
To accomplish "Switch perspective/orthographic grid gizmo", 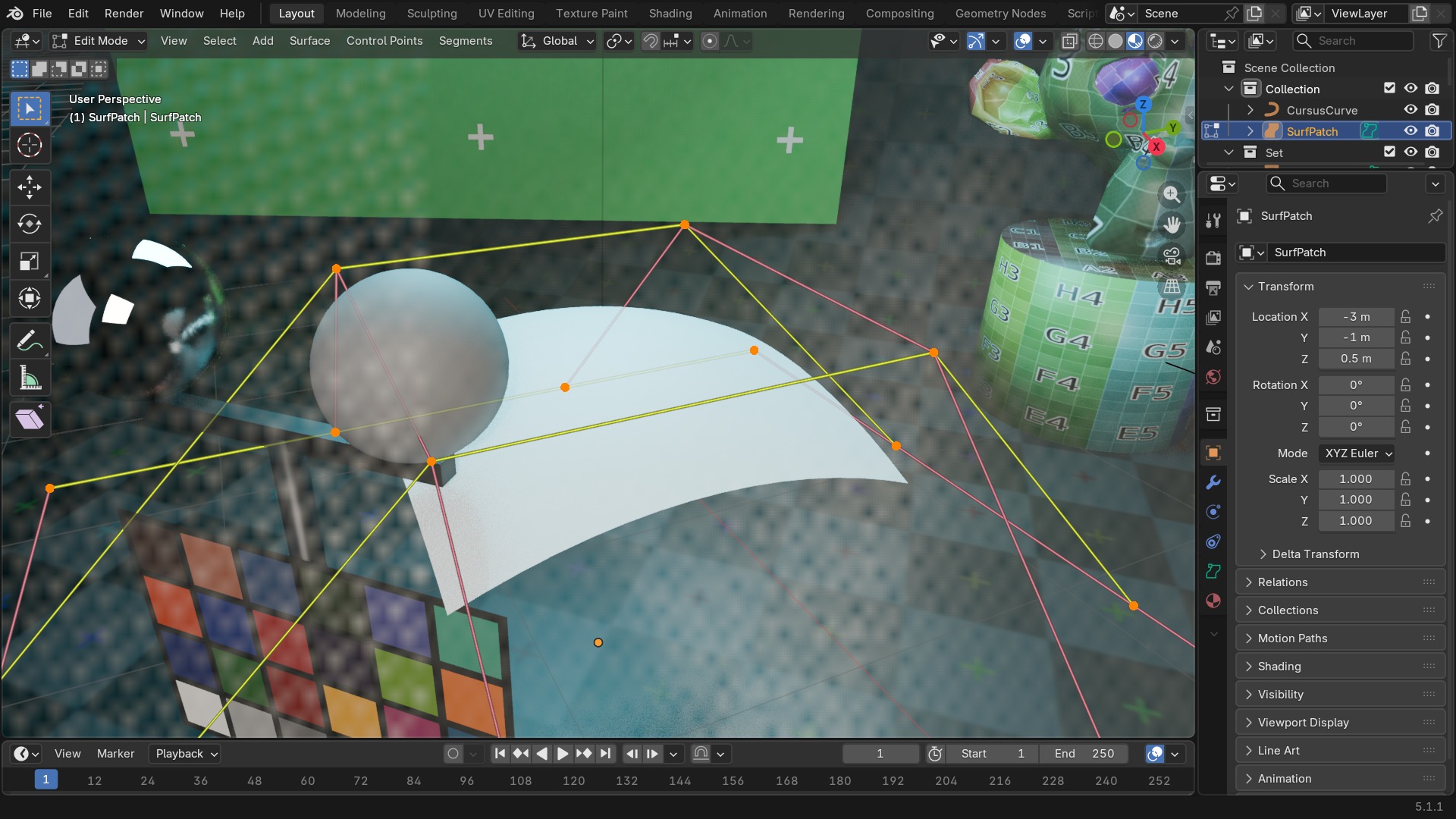I will click(x=1172, y=287).
